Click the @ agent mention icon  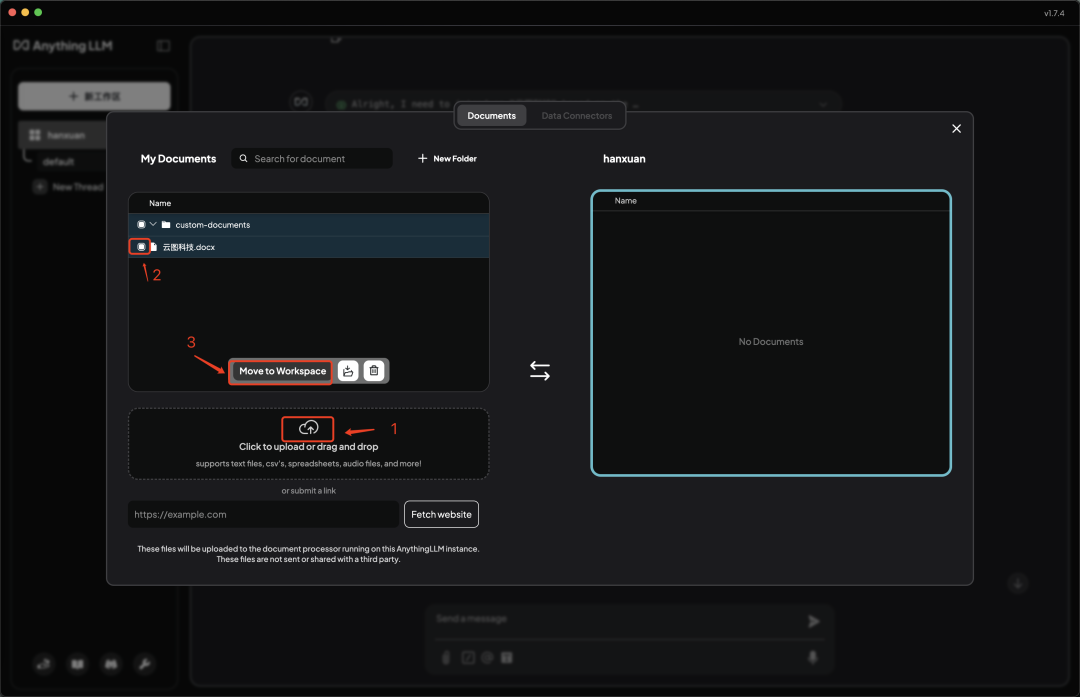click(x=487, y=658)
